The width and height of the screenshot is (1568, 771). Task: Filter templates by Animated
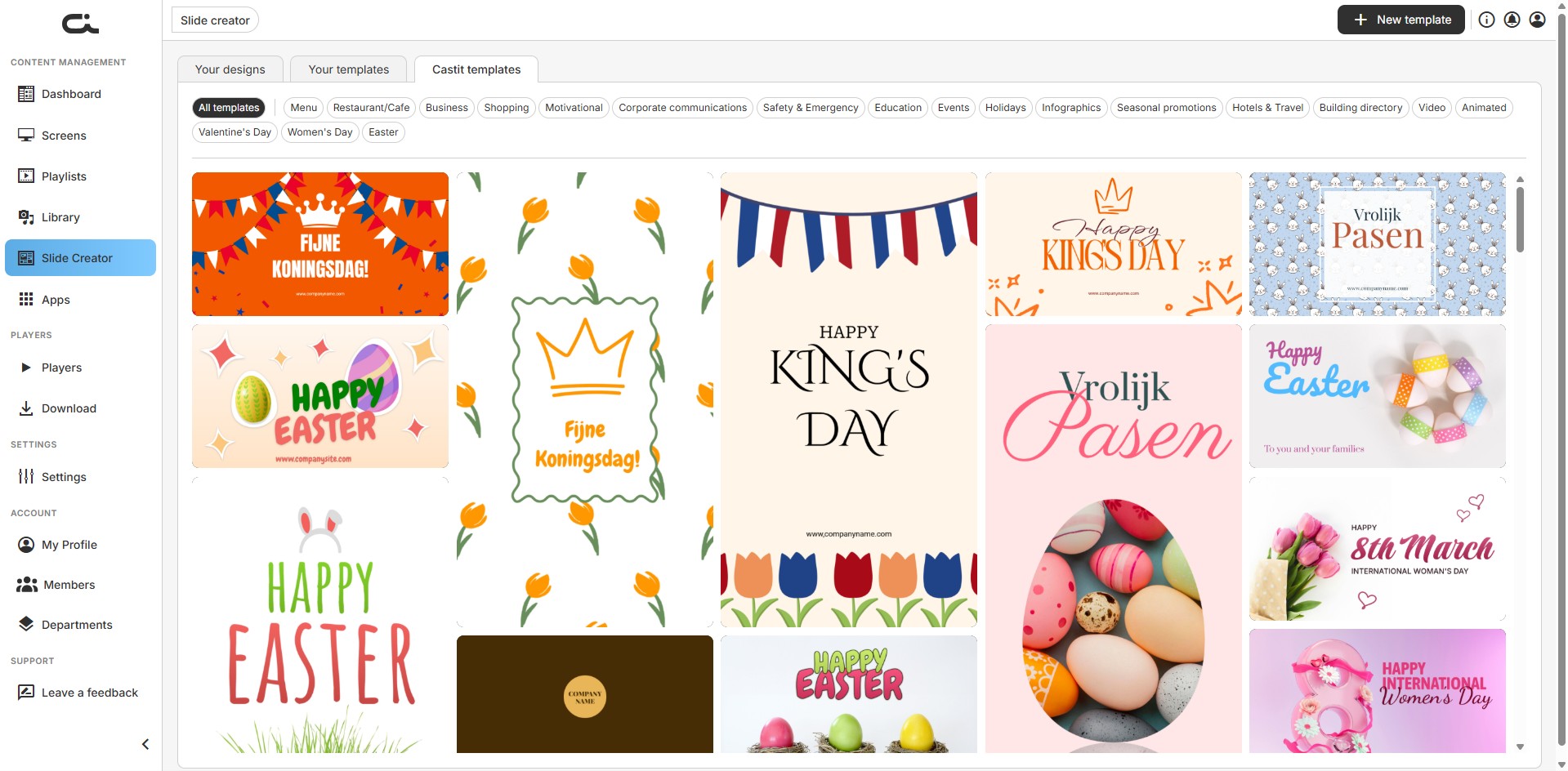pos(1484,108)
